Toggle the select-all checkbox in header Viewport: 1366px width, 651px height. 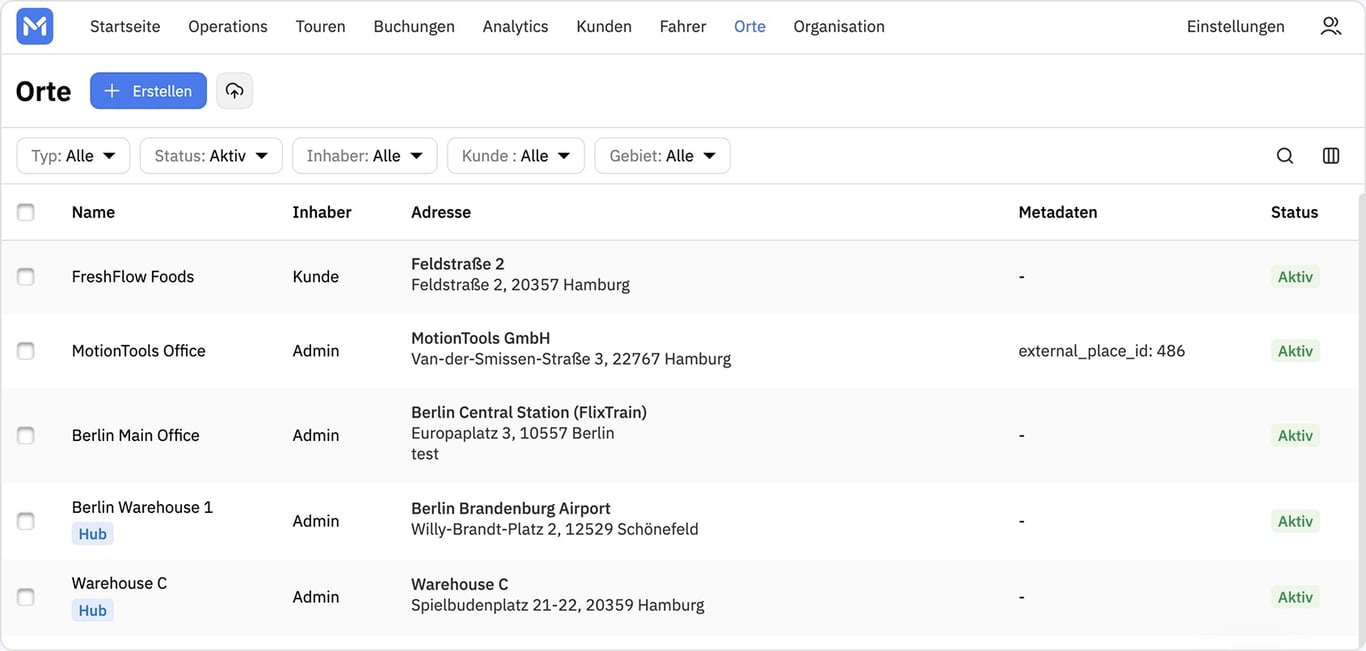pyautogui.click(x=26, y=212)
